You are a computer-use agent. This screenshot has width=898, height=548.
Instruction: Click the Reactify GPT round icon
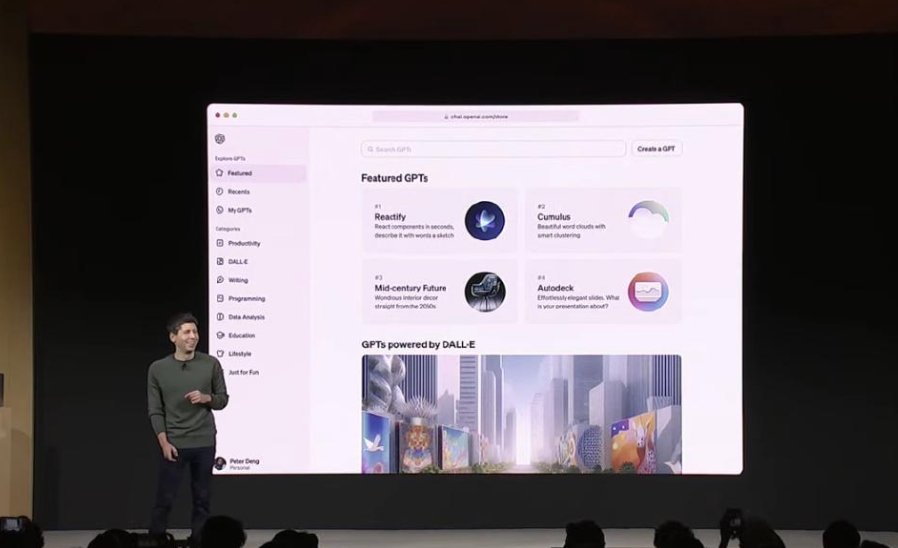point(485,220)
